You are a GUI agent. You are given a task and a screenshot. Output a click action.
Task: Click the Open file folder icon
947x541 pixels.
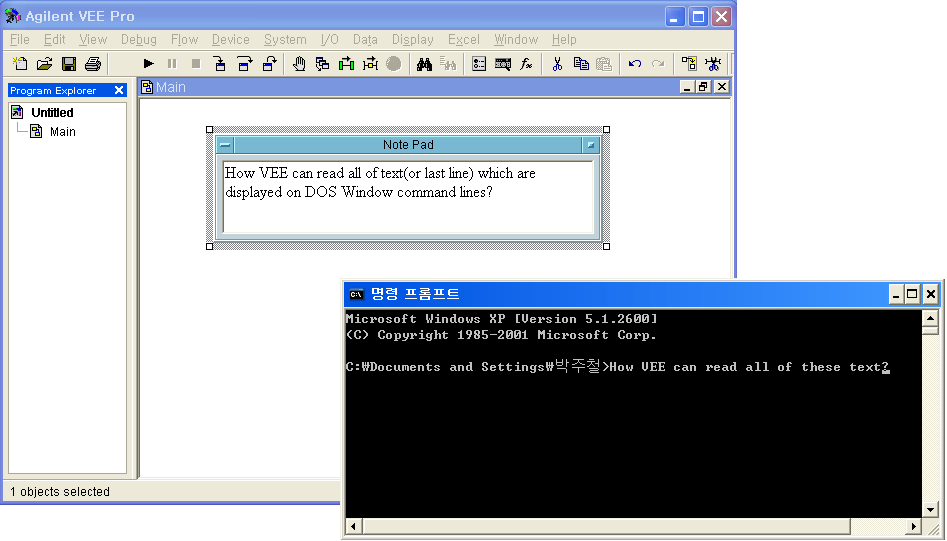(45, 64)
